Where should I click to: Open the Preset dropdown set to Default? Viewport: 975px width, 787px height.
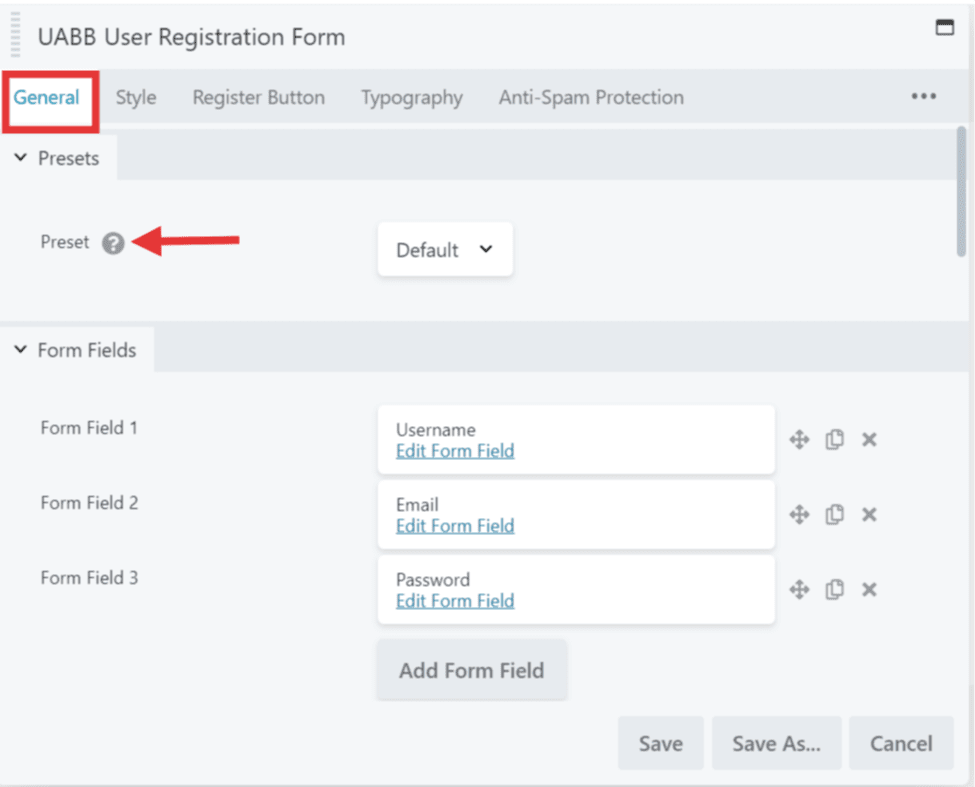coord(445,250)
